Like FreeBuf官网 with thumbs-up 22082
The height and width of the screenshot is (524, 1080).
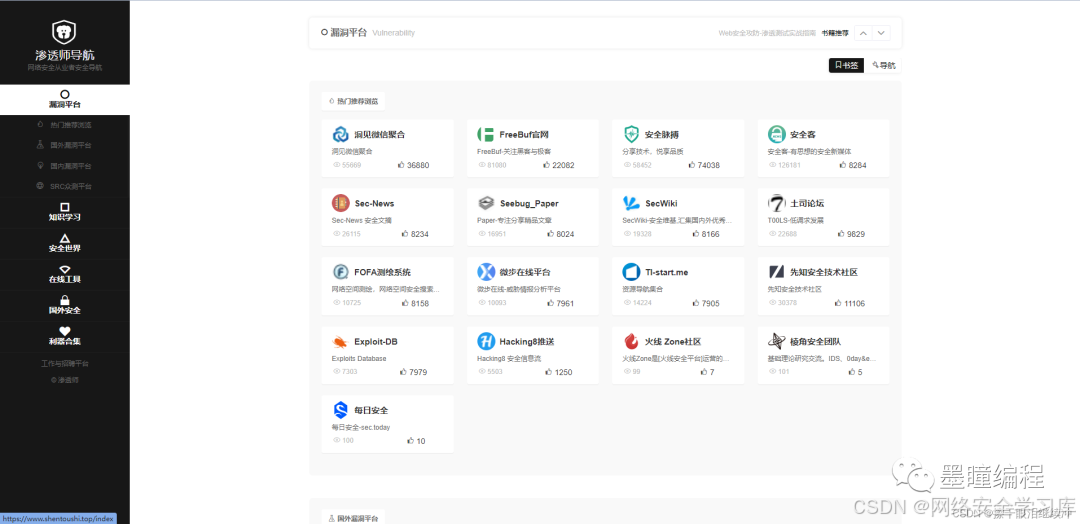548,165
